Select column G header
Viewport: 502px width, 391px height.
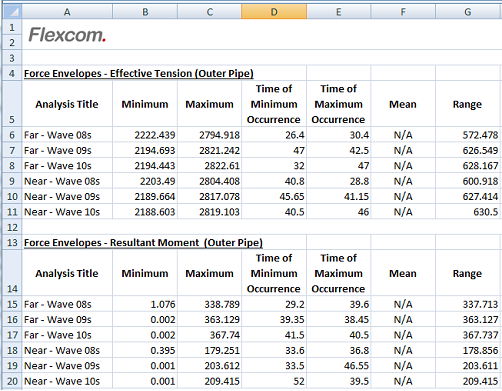tap(468, 12)
